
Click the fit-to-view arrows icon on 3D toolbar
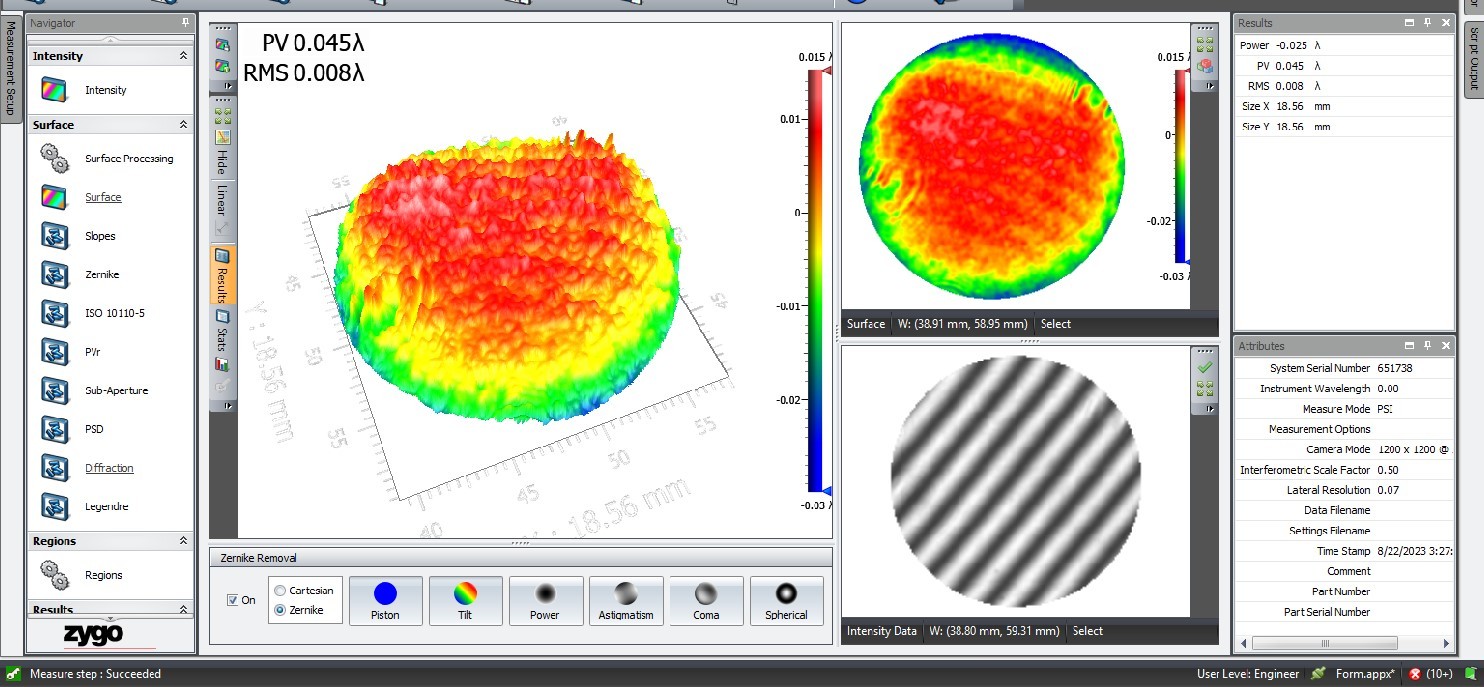tap(222, 116)
